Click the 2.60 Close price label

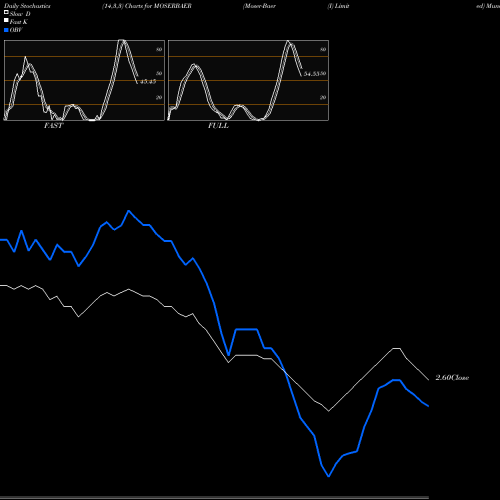click(452, 378)
